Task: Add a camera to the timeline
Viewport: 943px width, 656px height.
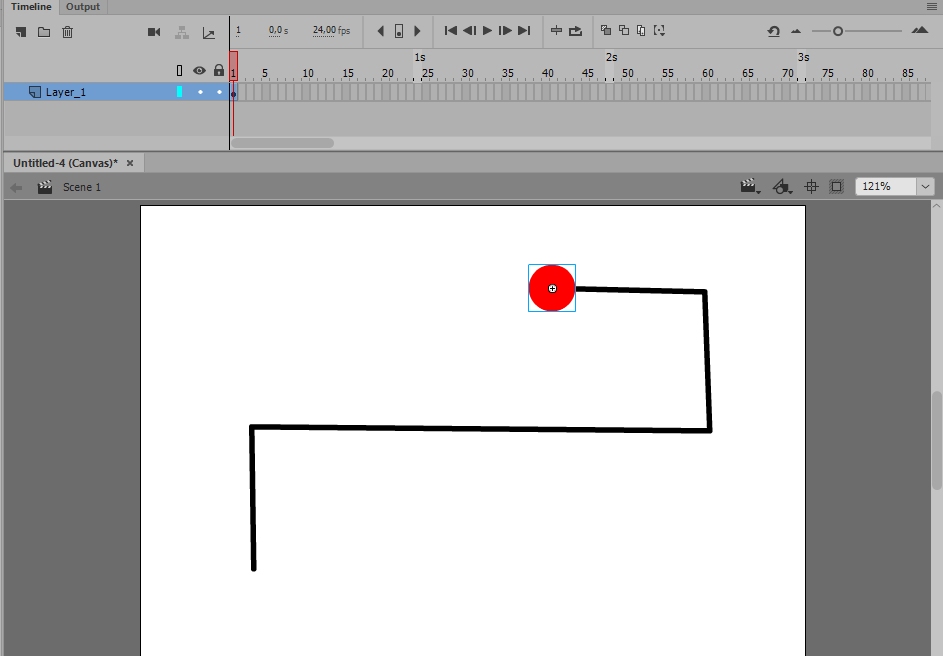Action: tap(154, 32)
